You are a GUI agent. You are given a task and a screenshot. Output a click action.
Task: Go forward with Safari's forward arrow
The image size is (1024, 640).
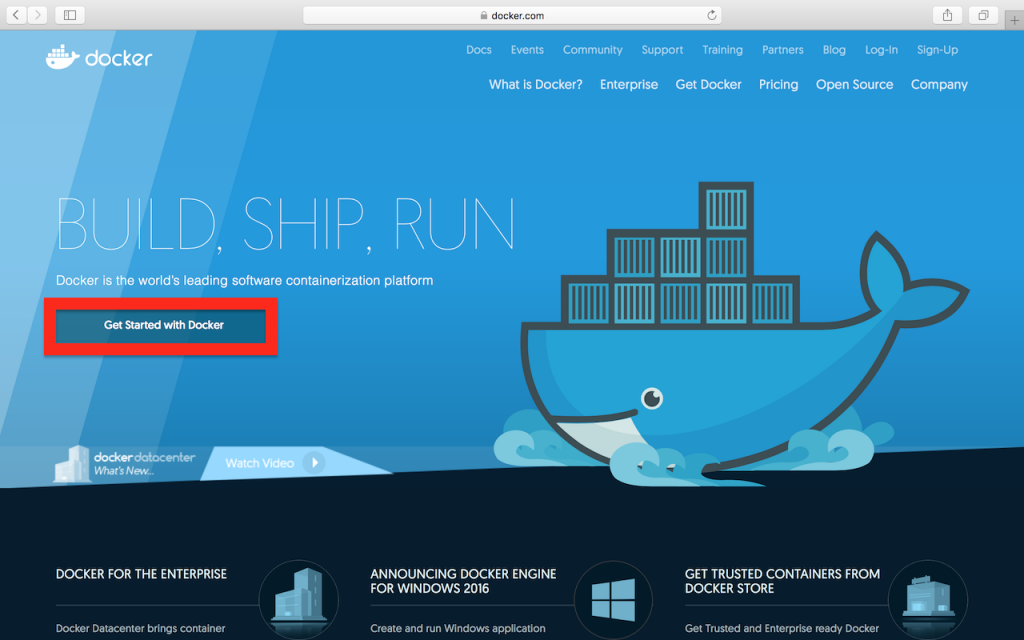pyautogui.click(x=37, y=14)
